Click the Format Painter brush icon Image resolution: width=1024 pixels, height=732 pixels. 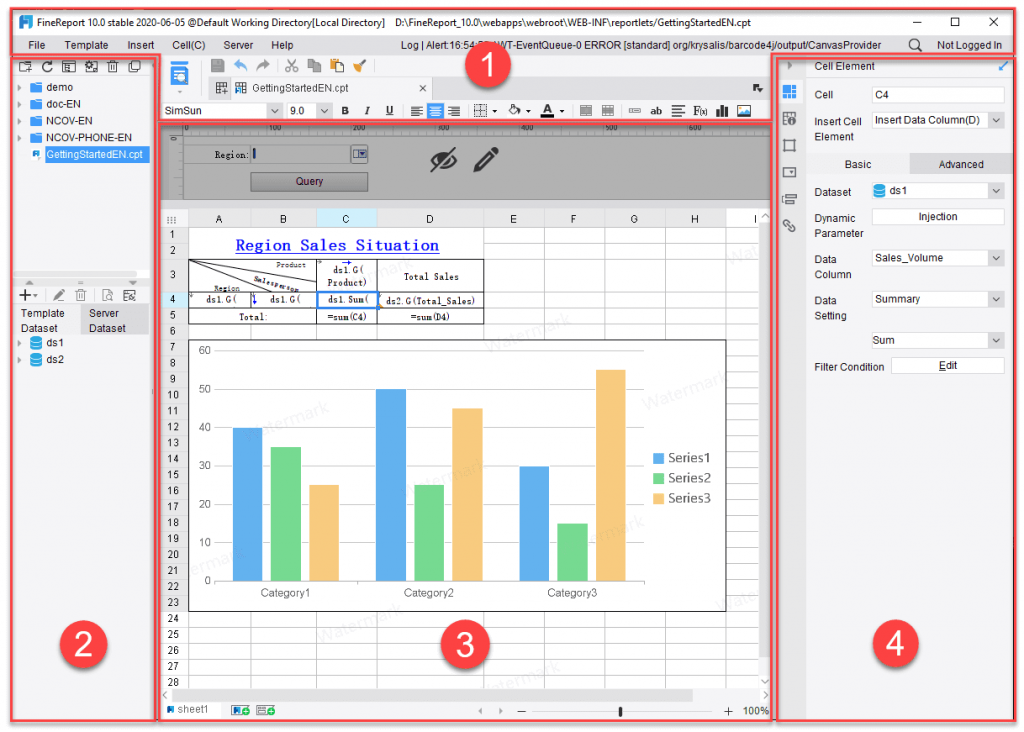click(359, 66)
